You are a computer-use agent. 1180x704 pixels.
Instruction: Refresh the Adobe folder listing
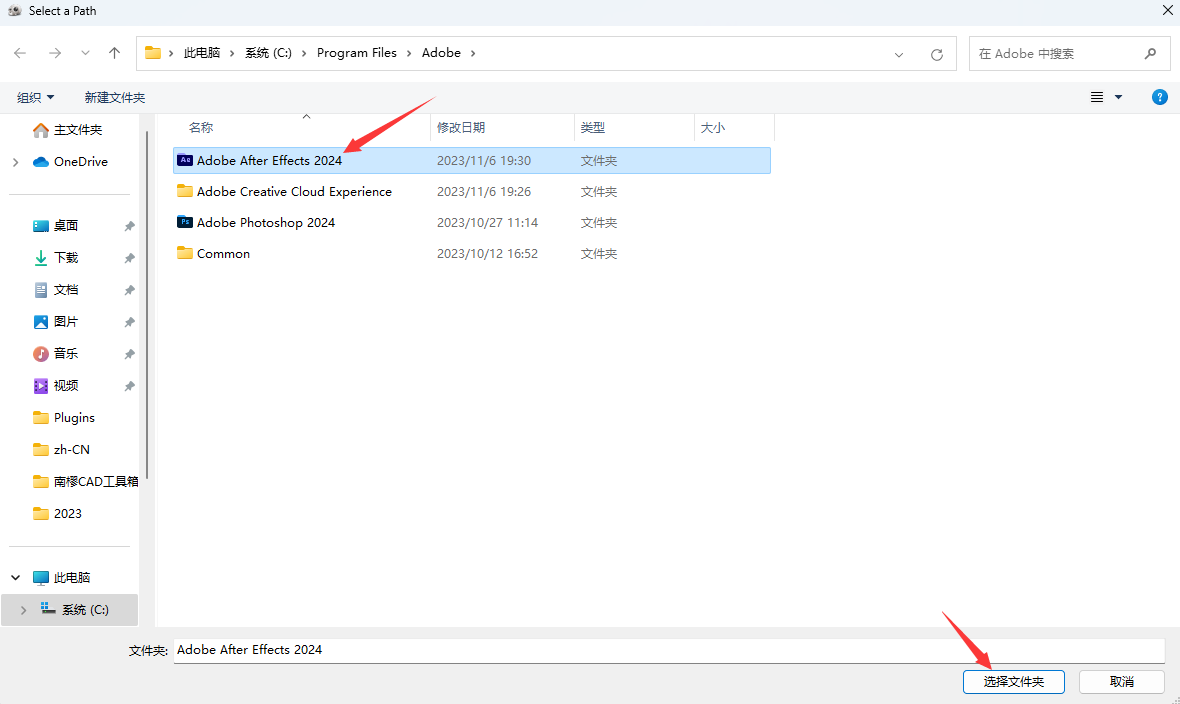pyautogui.click(x=937, y=54)
